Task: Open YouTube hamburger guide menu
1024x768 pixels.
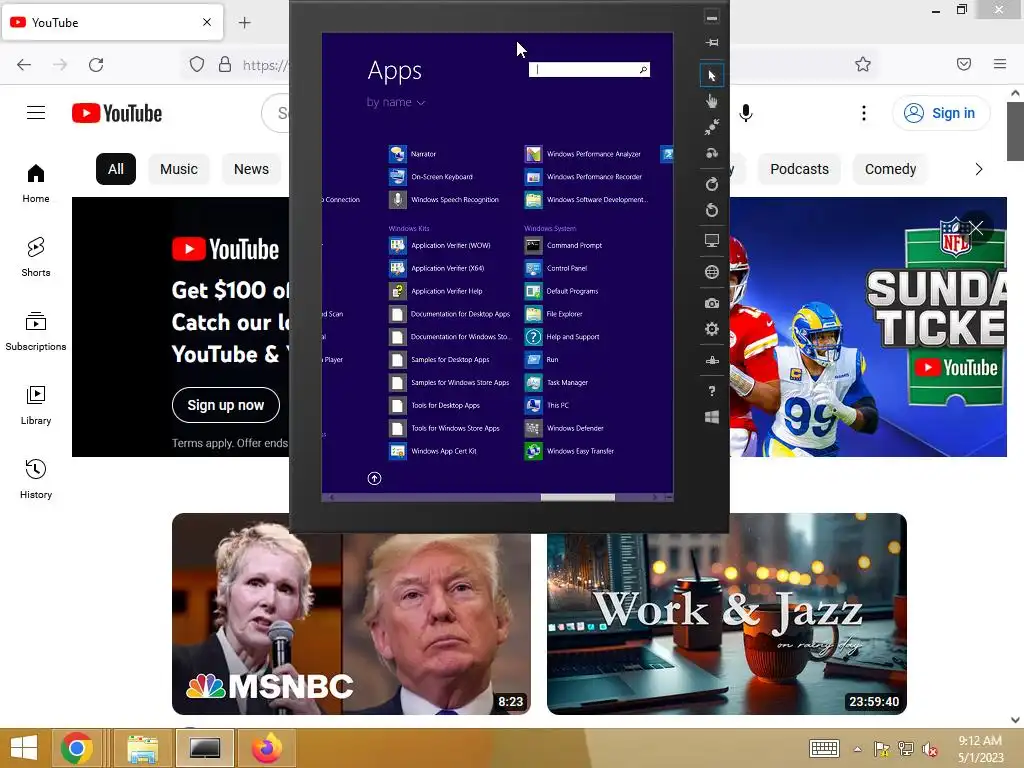Action: [x=36, y=113]
